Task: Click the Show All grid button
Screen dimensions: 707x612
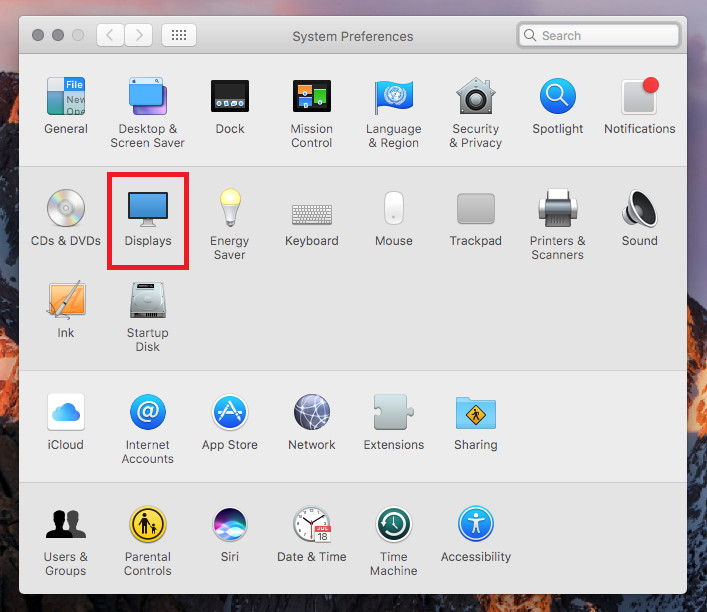Action: point(179,35)
